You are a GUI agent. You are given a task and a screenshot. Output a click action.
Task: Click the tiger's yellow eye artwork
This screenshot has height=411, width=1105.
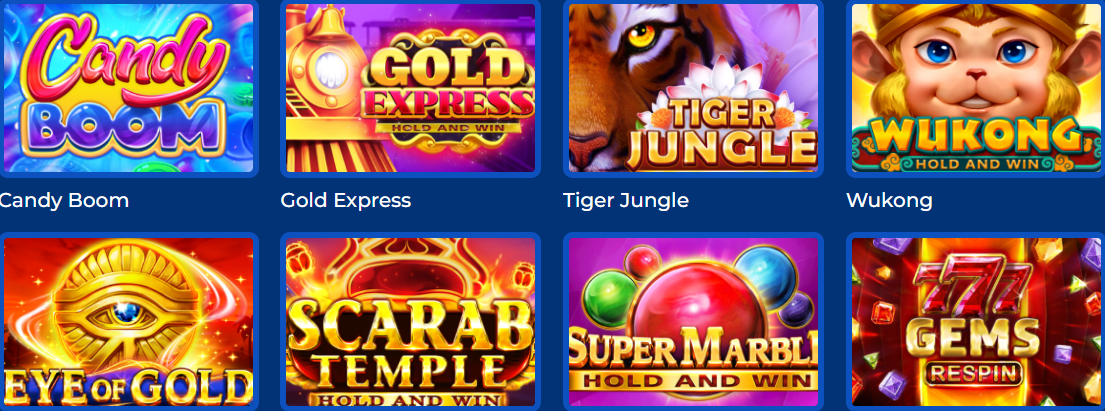coord(642,35)
